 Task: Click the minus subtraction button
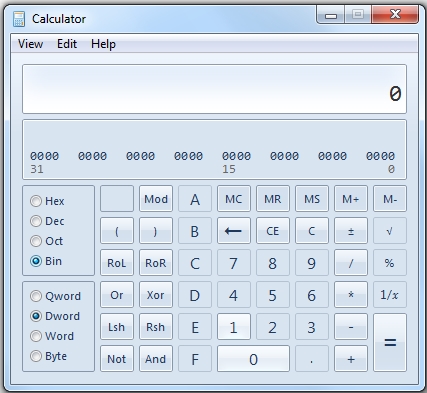coord(351,327)
